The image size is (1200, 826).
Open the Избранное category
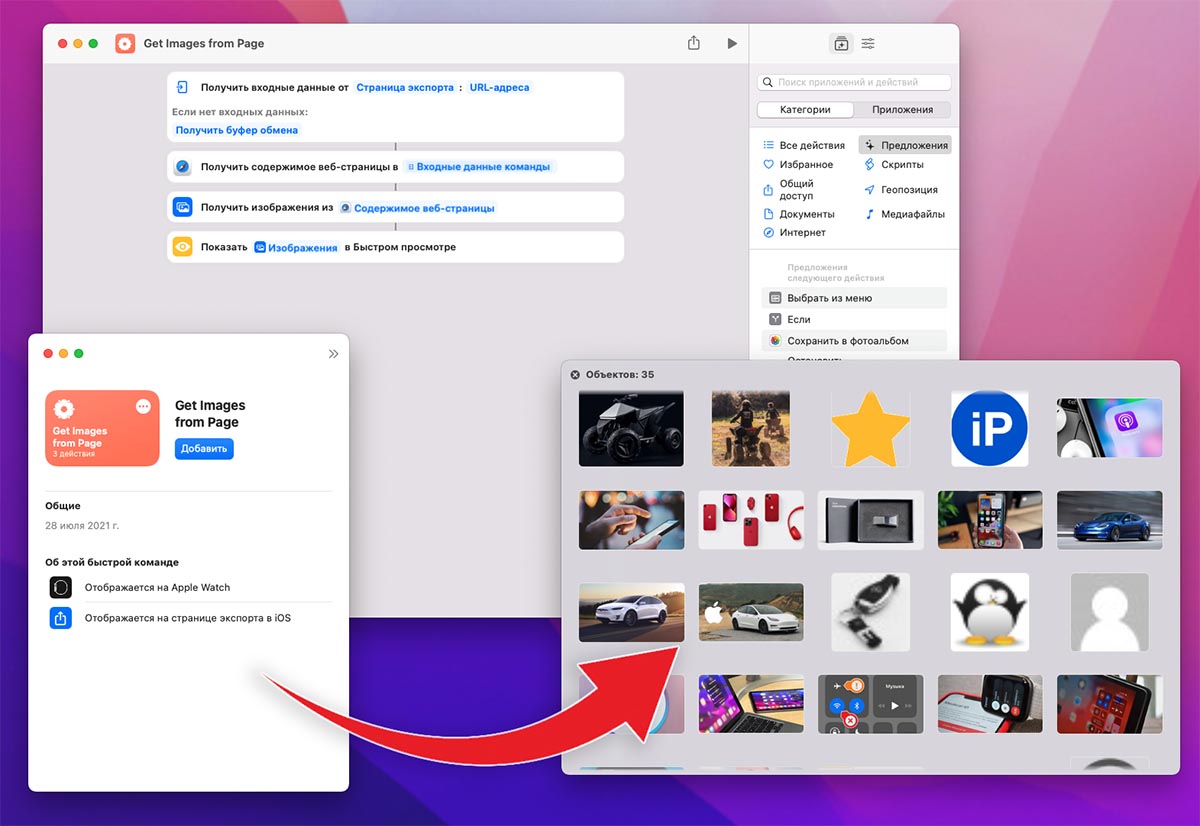pyautogui.click(x=805, y=165)
